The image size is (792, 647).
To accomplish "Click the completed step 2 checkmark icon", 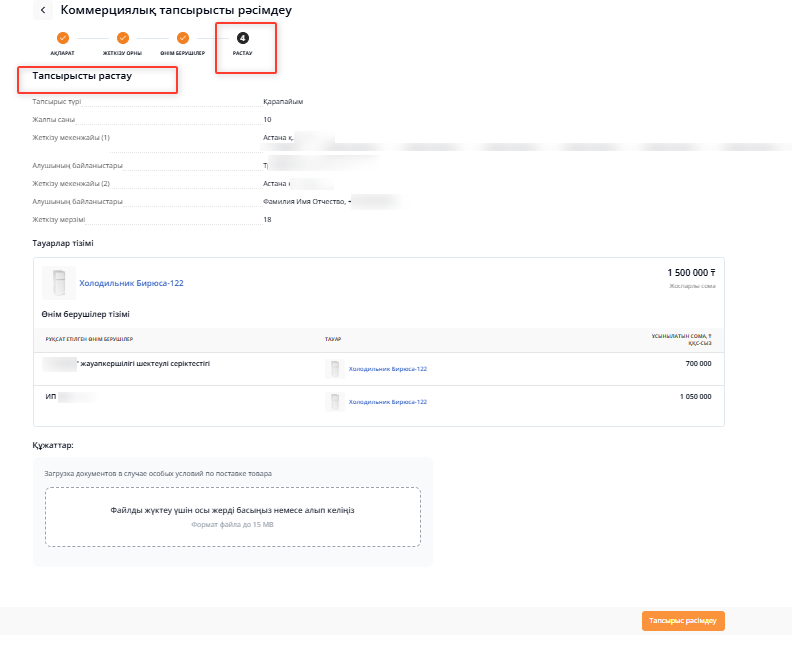I will (122, 38).
